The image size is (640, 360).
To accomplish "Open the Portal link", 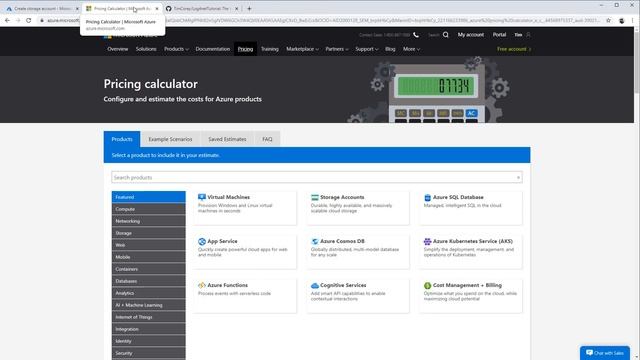I will click(499, 35).
